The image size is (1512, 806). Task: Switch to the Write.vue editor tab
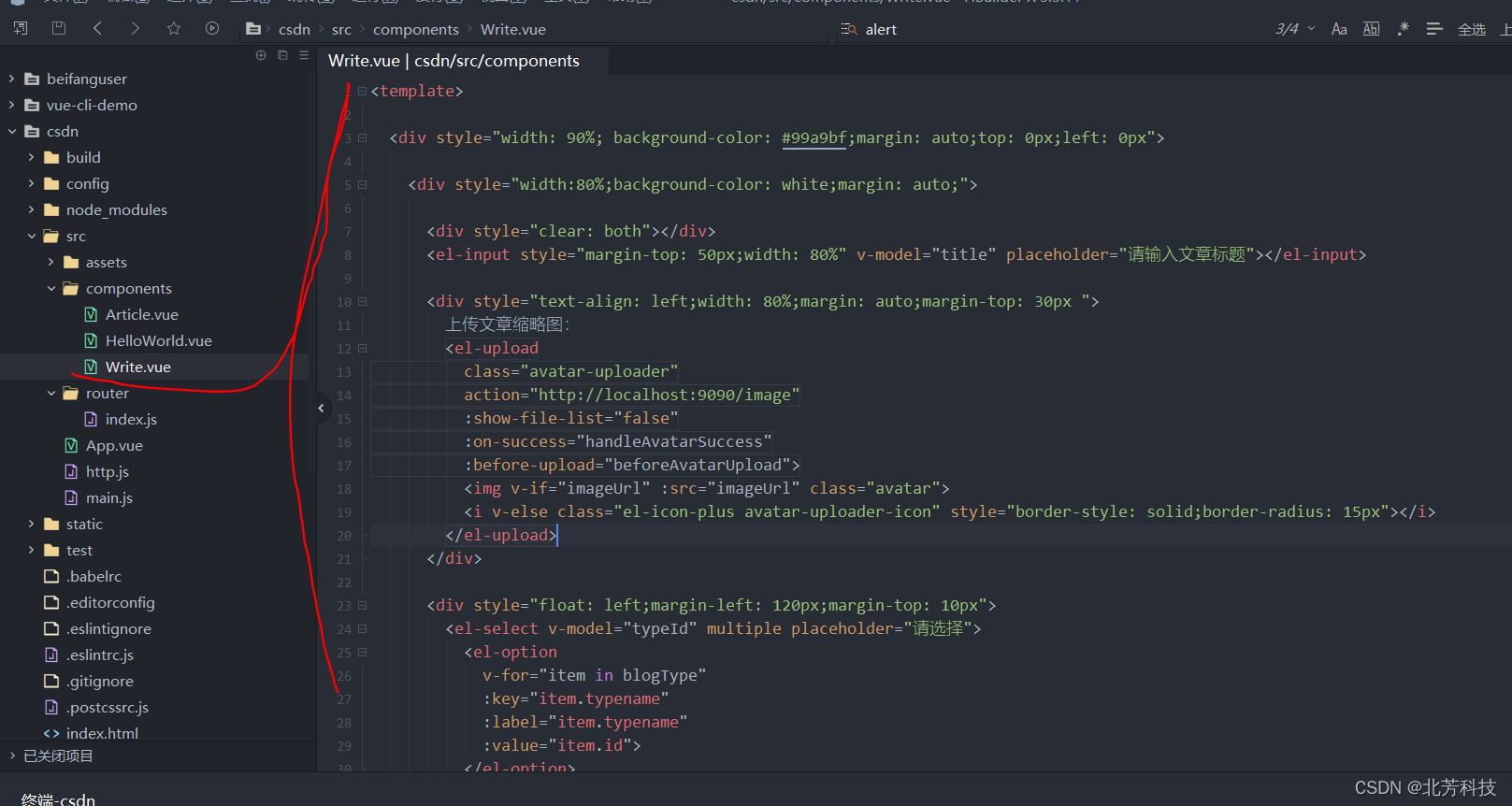[x=454, y=61]
